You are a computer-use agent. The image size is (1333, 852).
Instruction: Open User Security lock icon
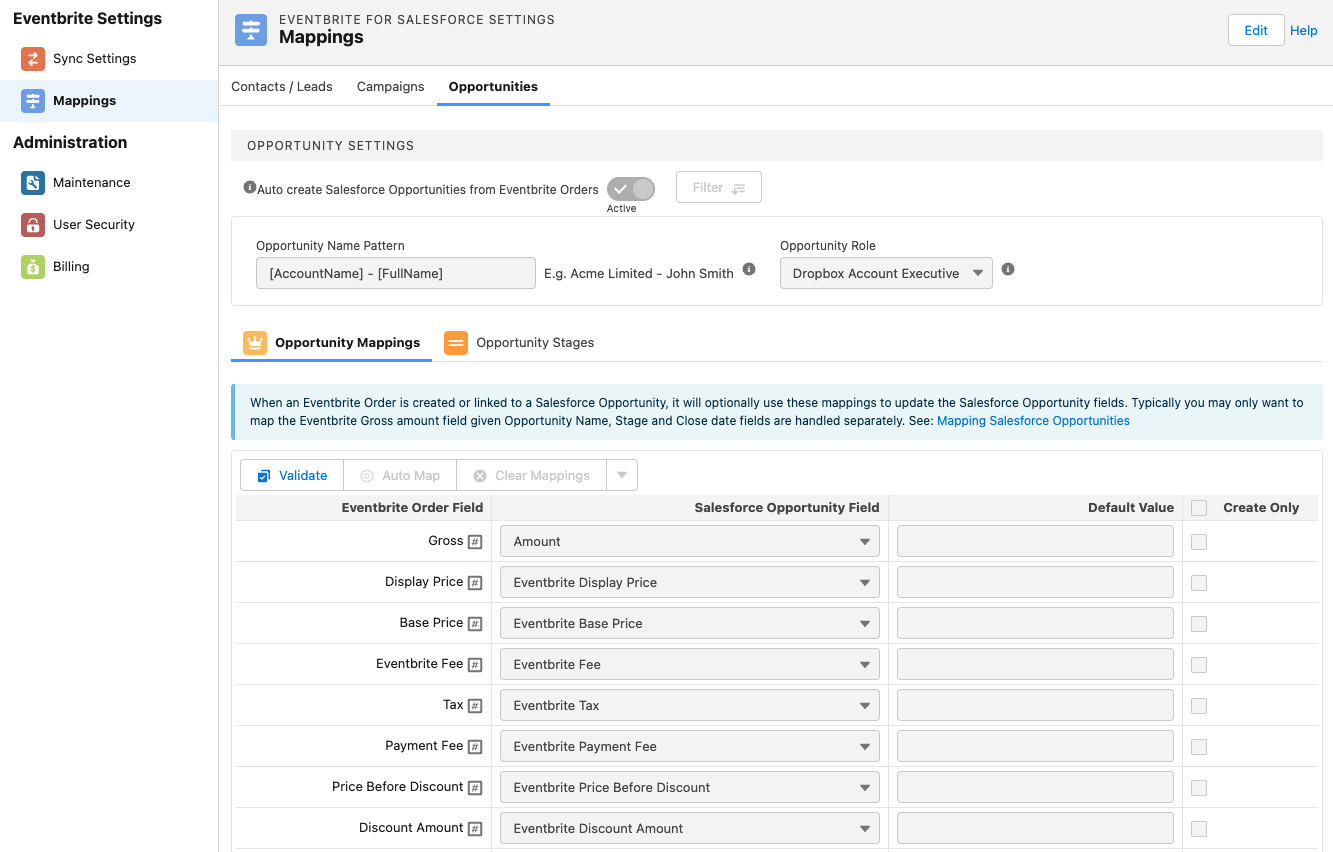33,225
